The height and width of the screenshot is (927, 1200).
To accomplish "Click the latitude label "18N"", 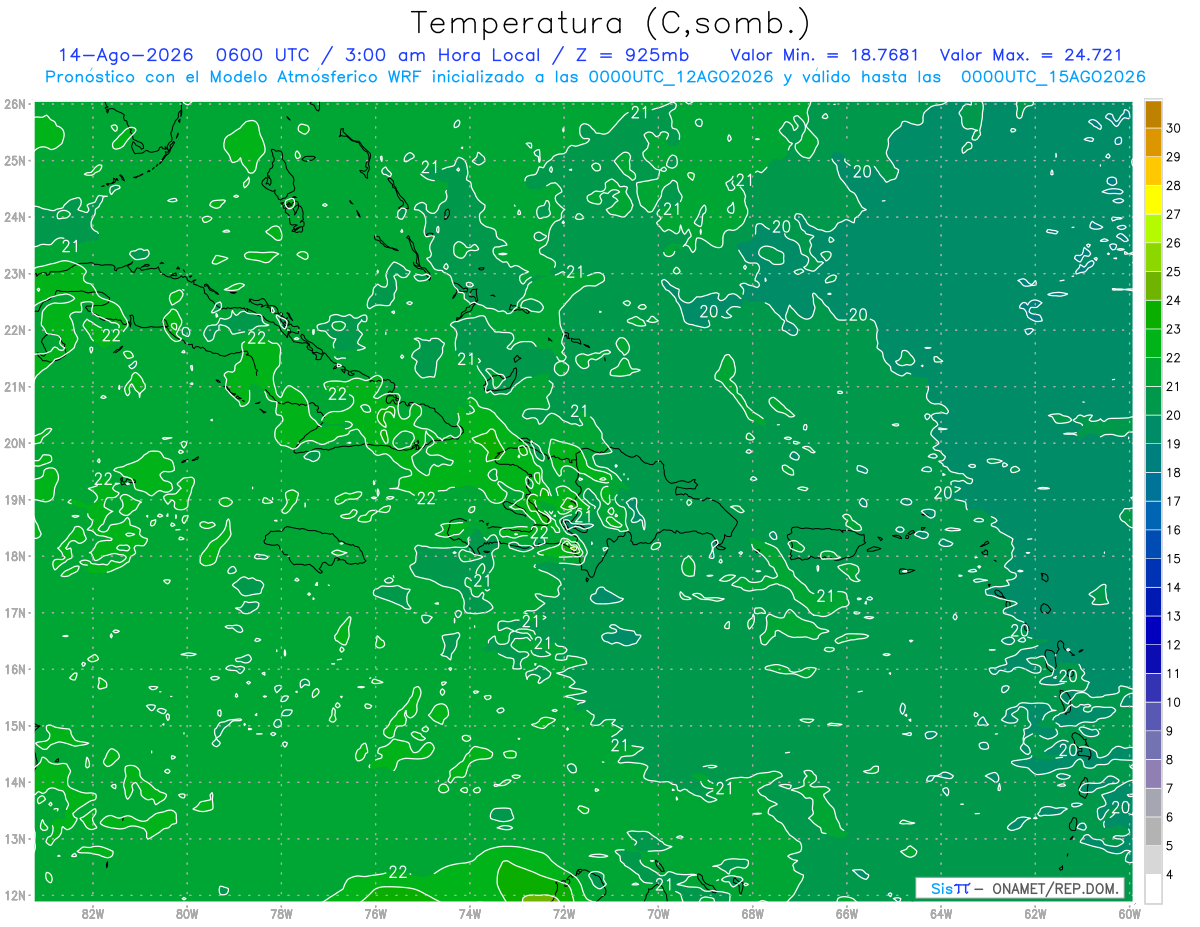I will [15, 556].
